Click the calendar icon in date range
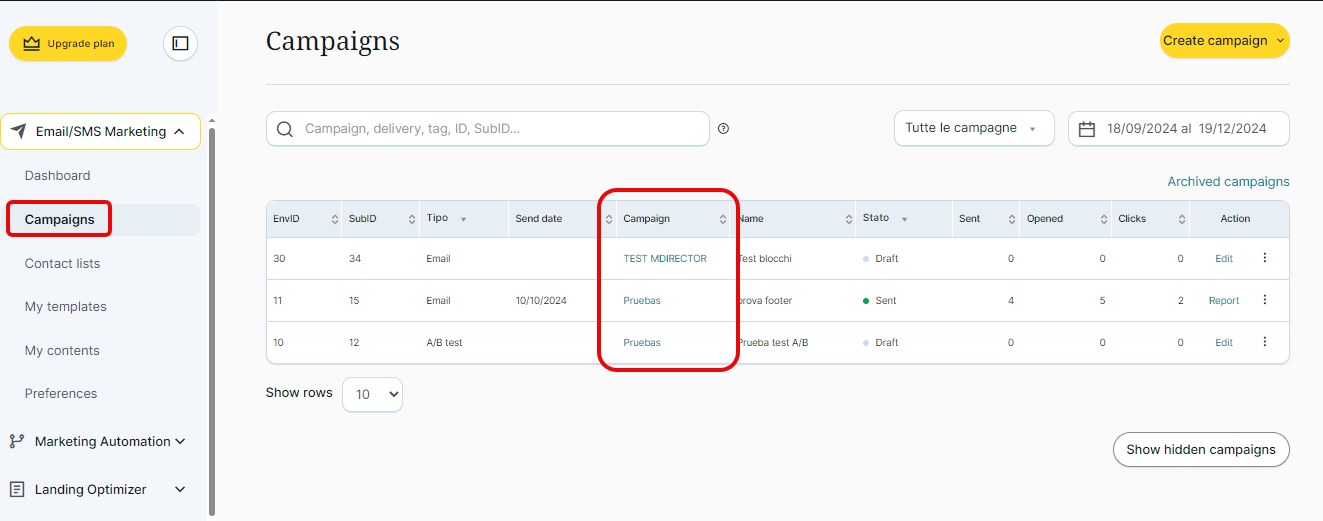Viewport: 1323px width, 521px height. (1087, 129)
